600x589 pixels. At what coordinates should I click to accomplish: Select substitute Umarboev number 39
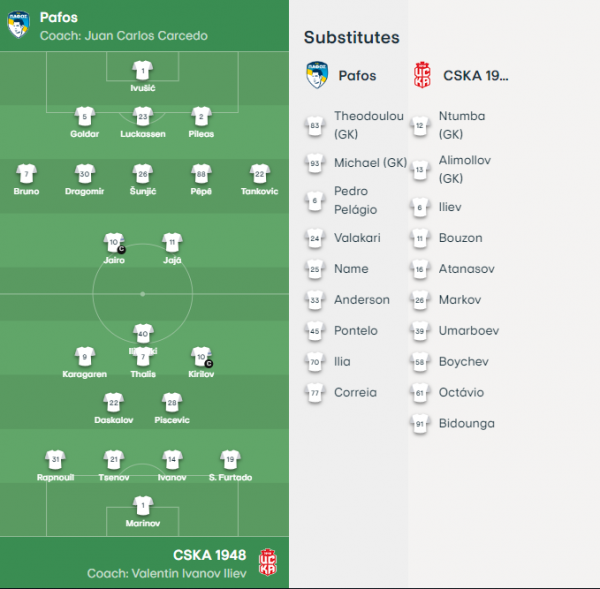tap(420, 331)
